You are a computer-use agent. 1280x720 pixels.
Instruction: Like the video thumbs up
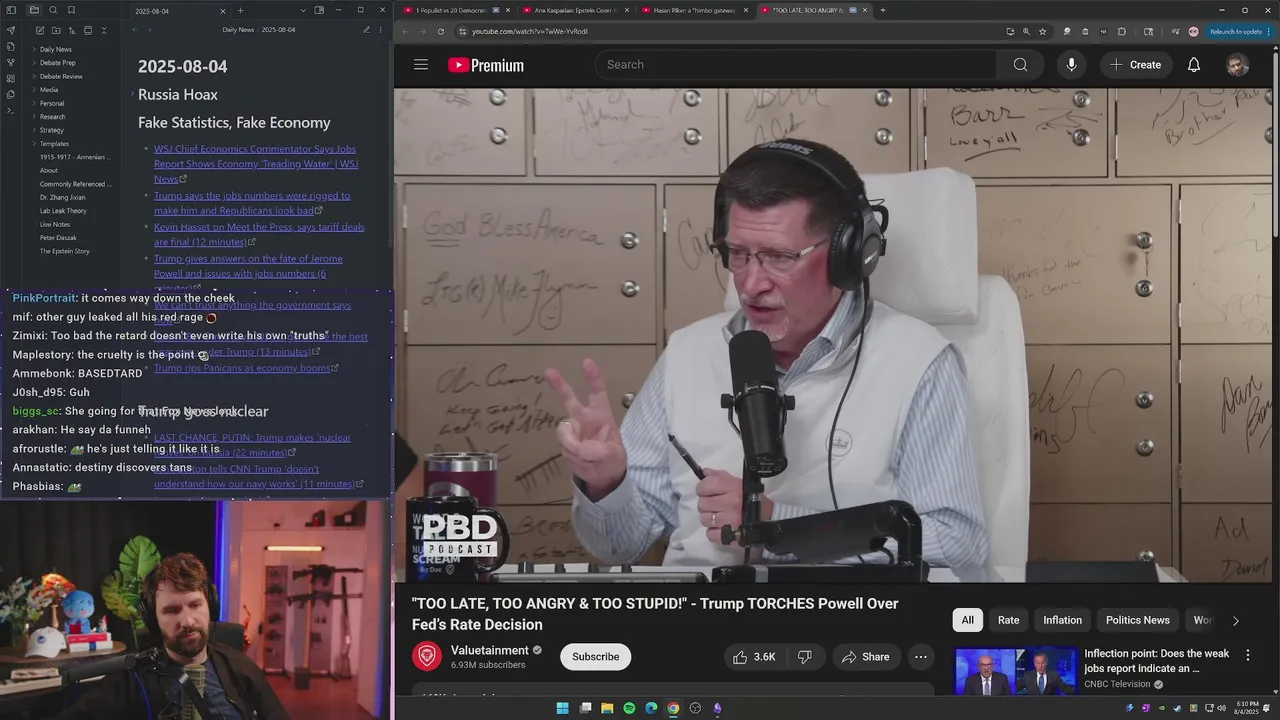(754, 657)
